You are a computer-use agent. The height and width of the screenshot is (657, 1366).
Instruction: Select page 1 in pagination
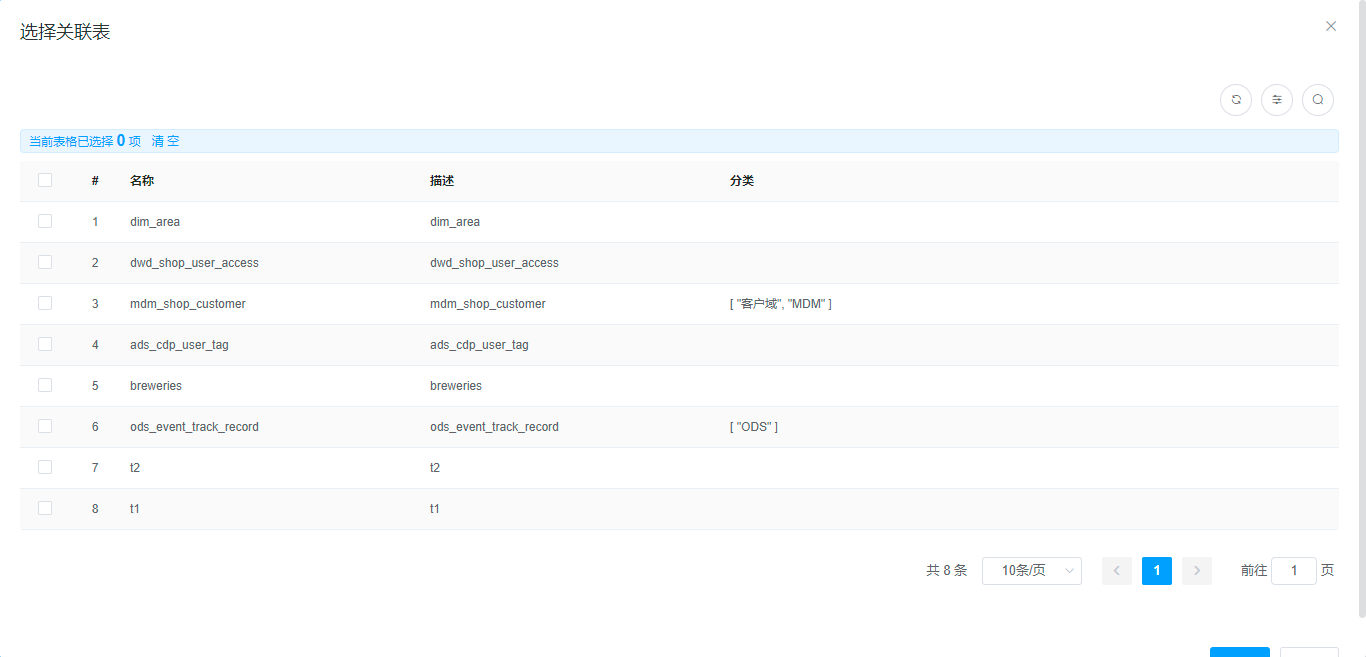pos(1157,571)
